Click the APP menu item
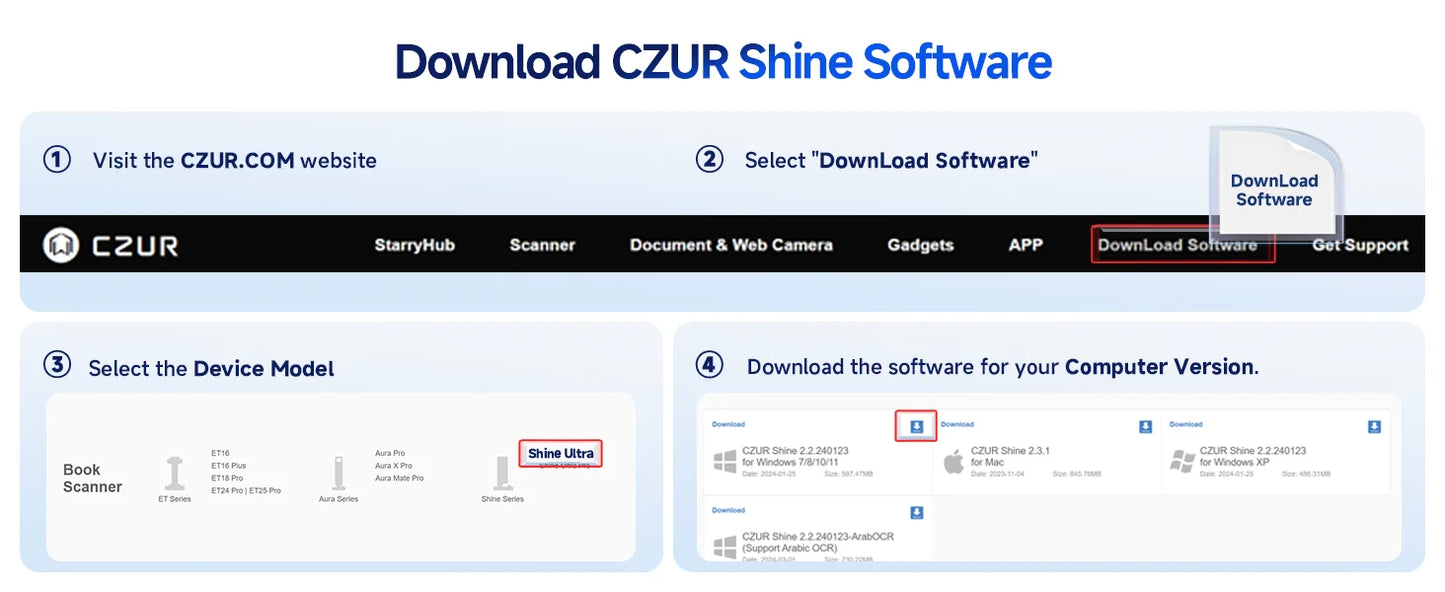Viewport: 1445px width, 592px height. point(1026,244)
